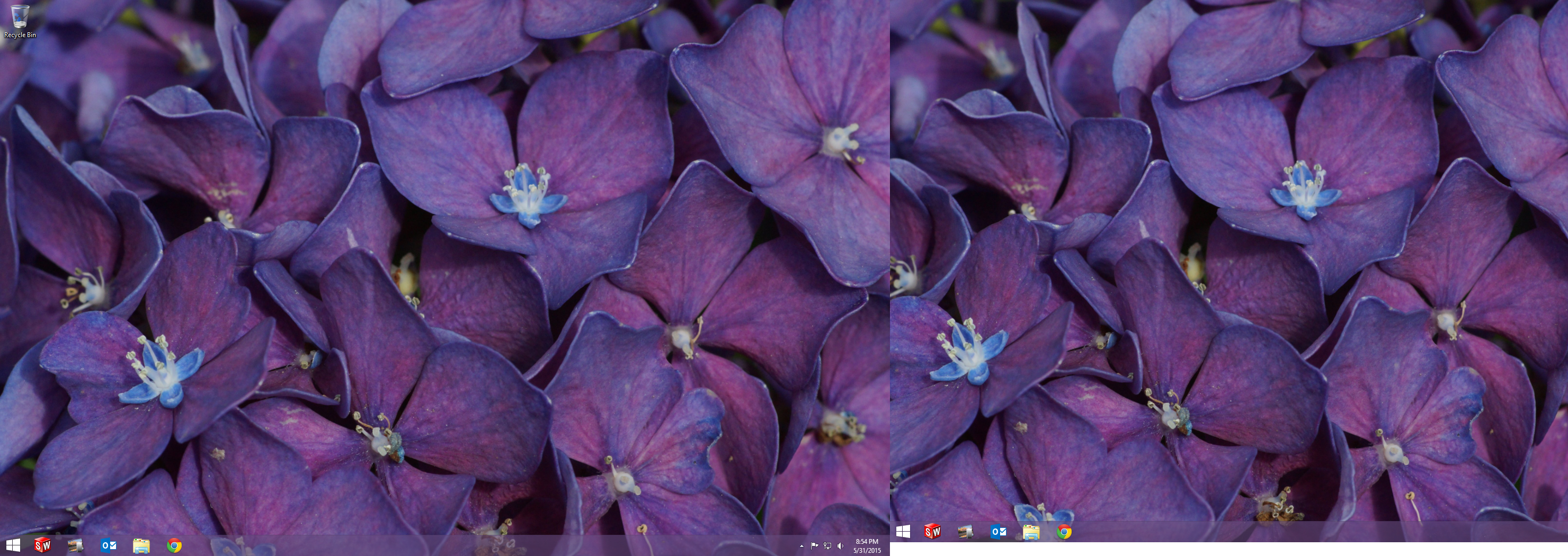Open the Recycle Bin desktop icon

point(20,21)
